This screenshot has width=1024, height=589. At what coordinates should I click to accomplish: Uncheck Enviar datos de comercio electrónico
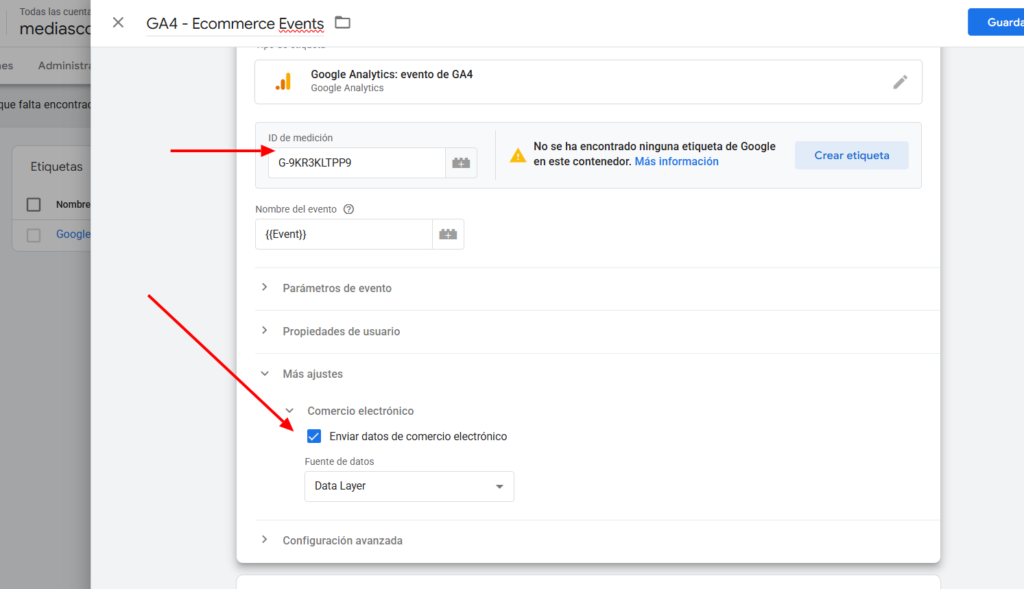tap(314, 436)
